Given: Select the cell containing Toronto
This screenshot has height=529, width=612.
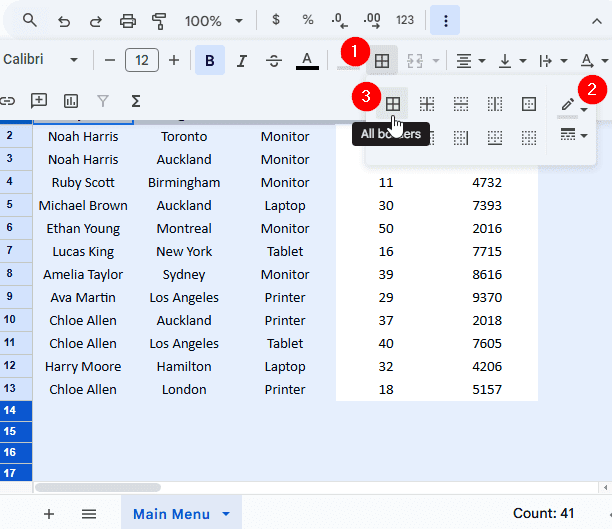Looking at the screenshot, I should (184, 137).
